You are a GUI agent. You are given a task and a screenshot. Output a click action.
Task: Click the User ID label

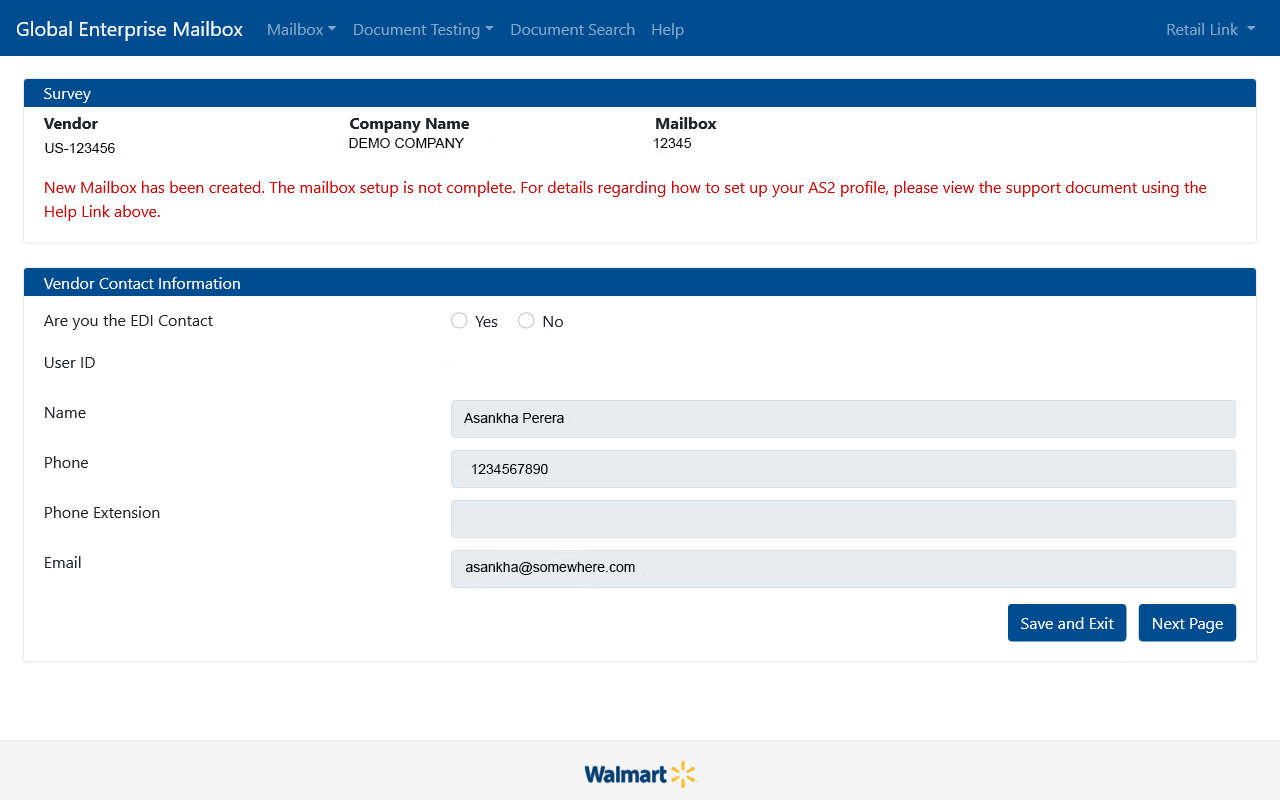click(x=70, y=363)
